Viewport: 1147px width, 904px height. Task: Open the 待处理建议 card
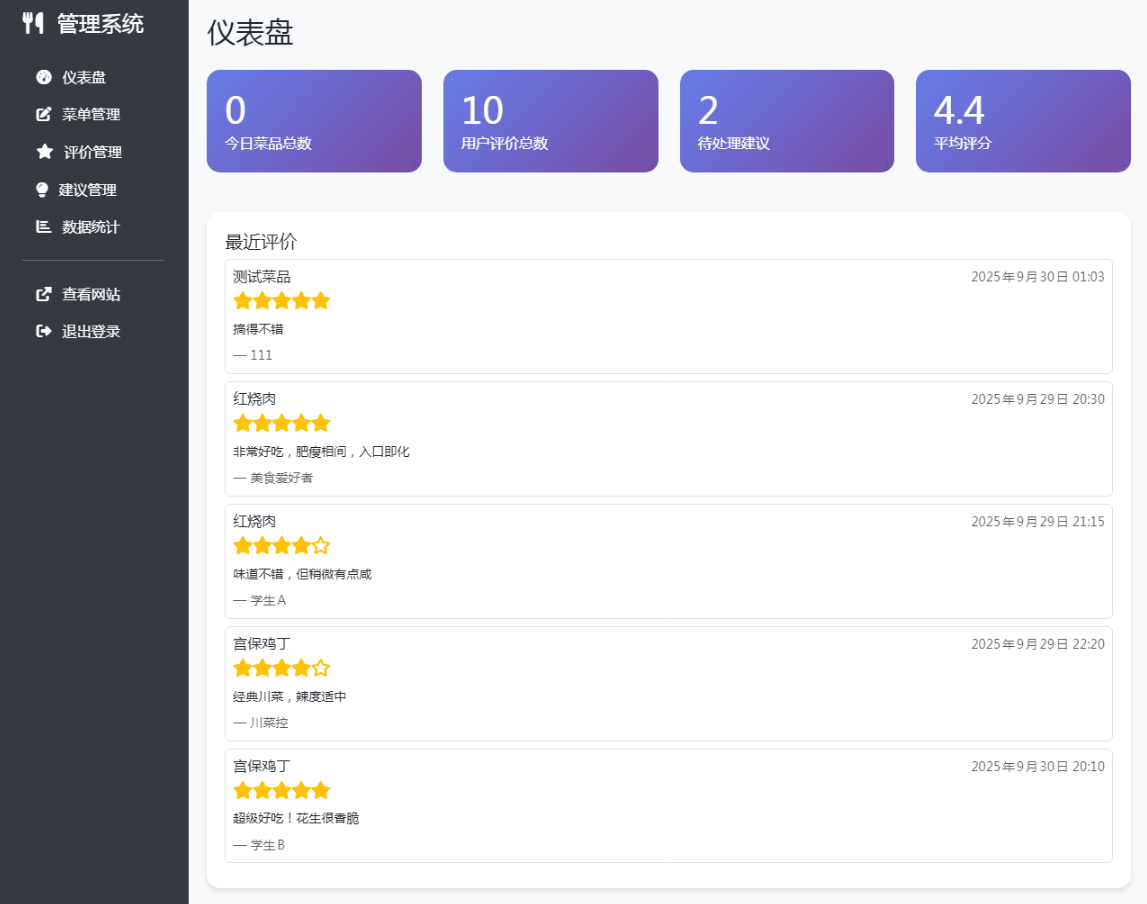click(x=786, y=121)
